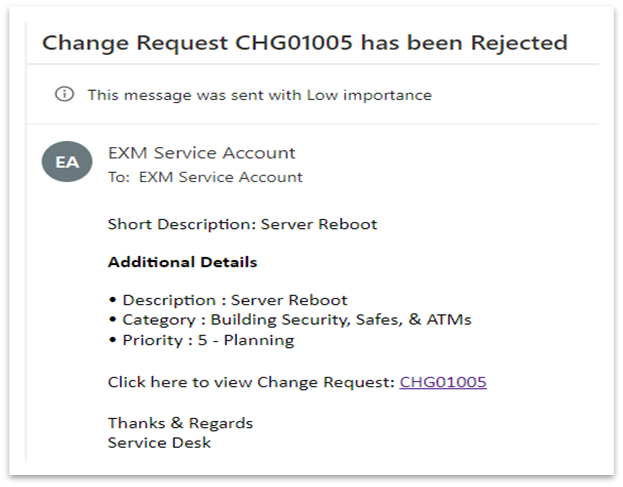Click the Category bullet label
Screen dimensions: 623x487
pos(159,320)
